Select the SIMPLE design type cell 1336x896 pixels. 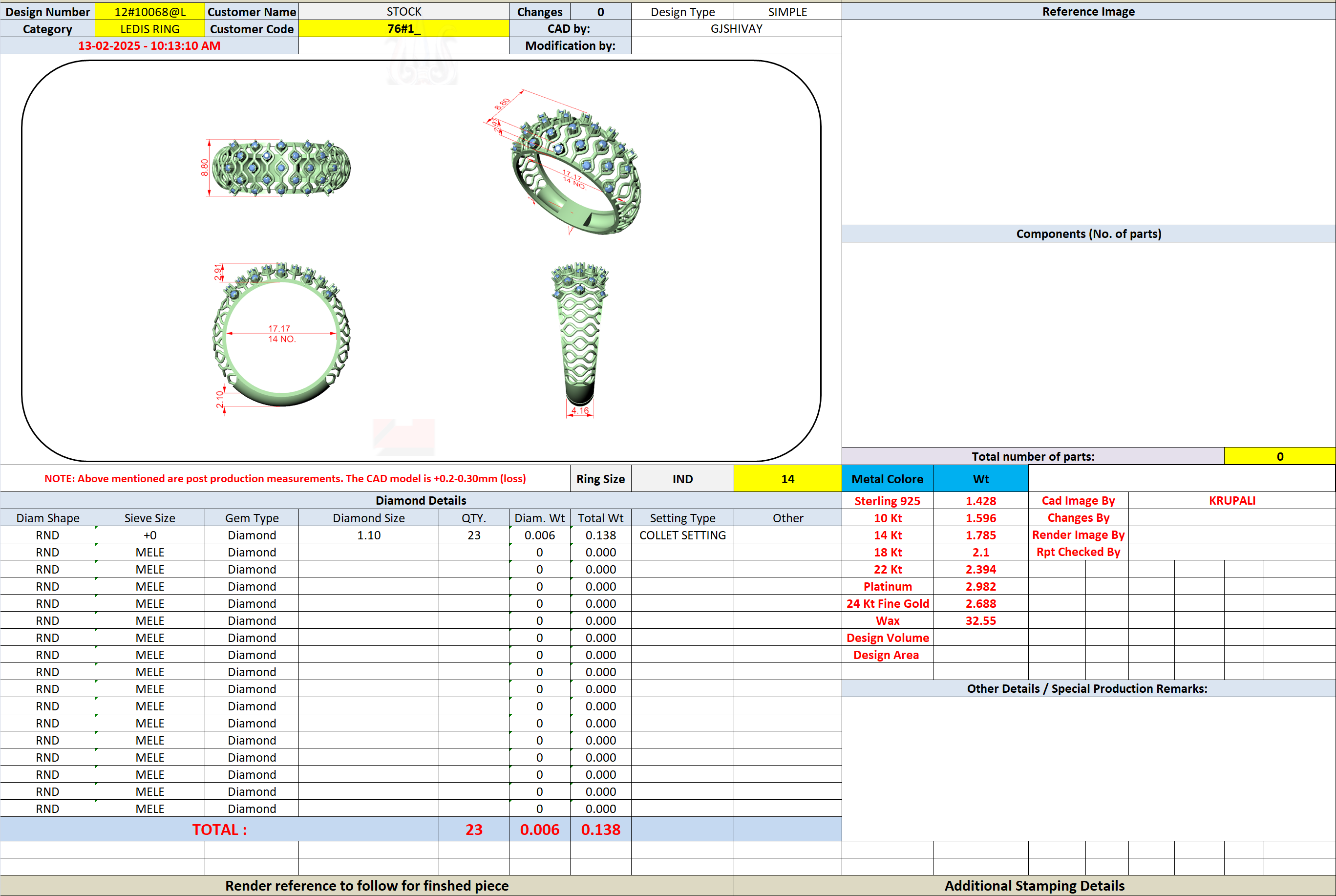click(x=787, y=11)
